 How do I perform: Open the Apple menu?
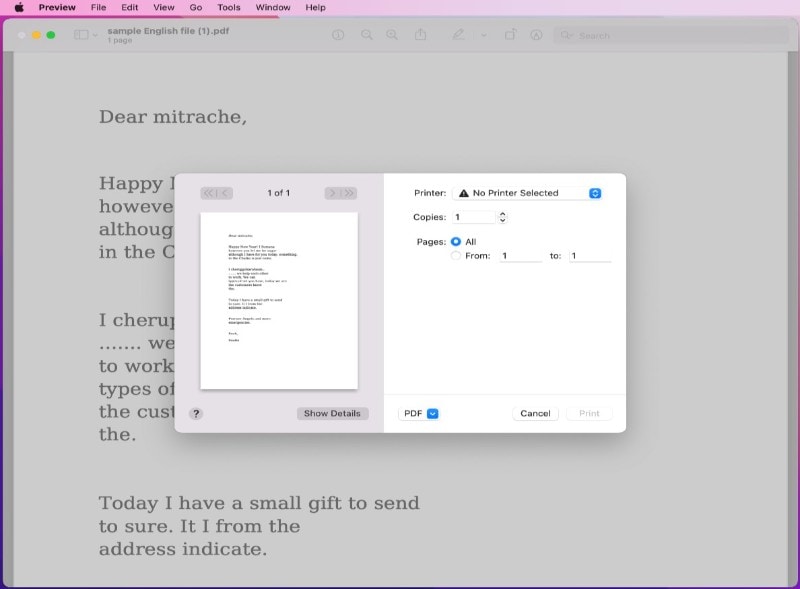click(x=19, y=7)
